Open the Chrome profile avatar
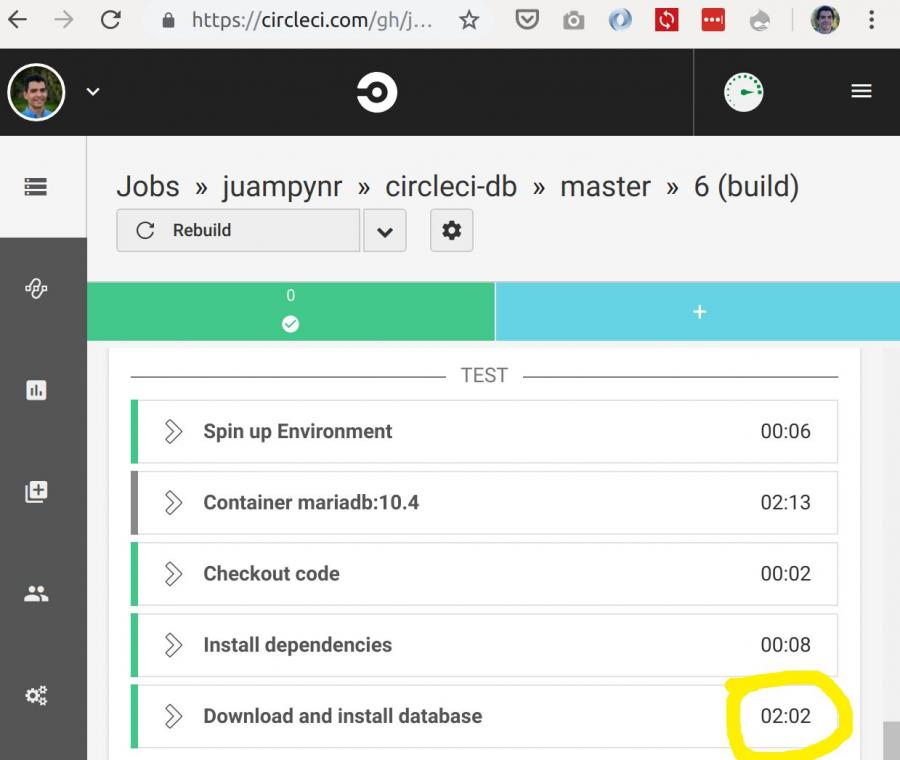Viewport: 900px width, 760px height. pos(825,20)
